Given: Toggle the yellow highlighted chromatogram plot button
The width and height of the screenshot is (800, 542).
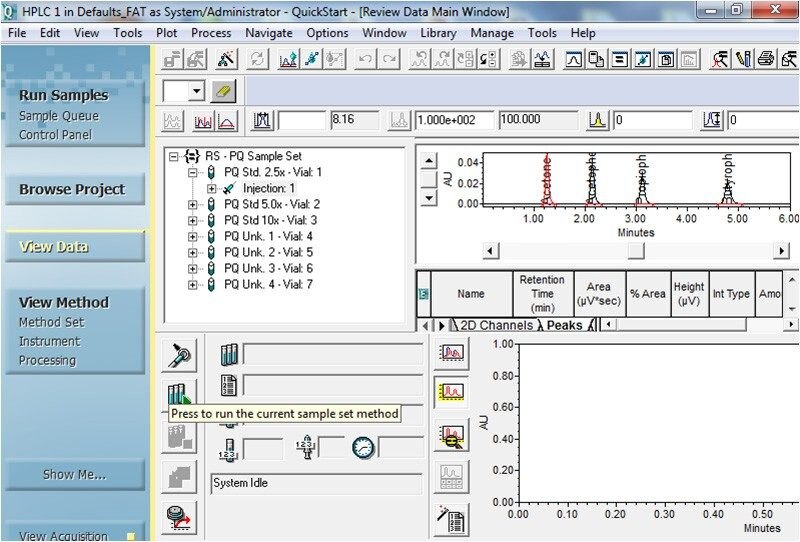Looking at the screenshot, I should 452,392.
